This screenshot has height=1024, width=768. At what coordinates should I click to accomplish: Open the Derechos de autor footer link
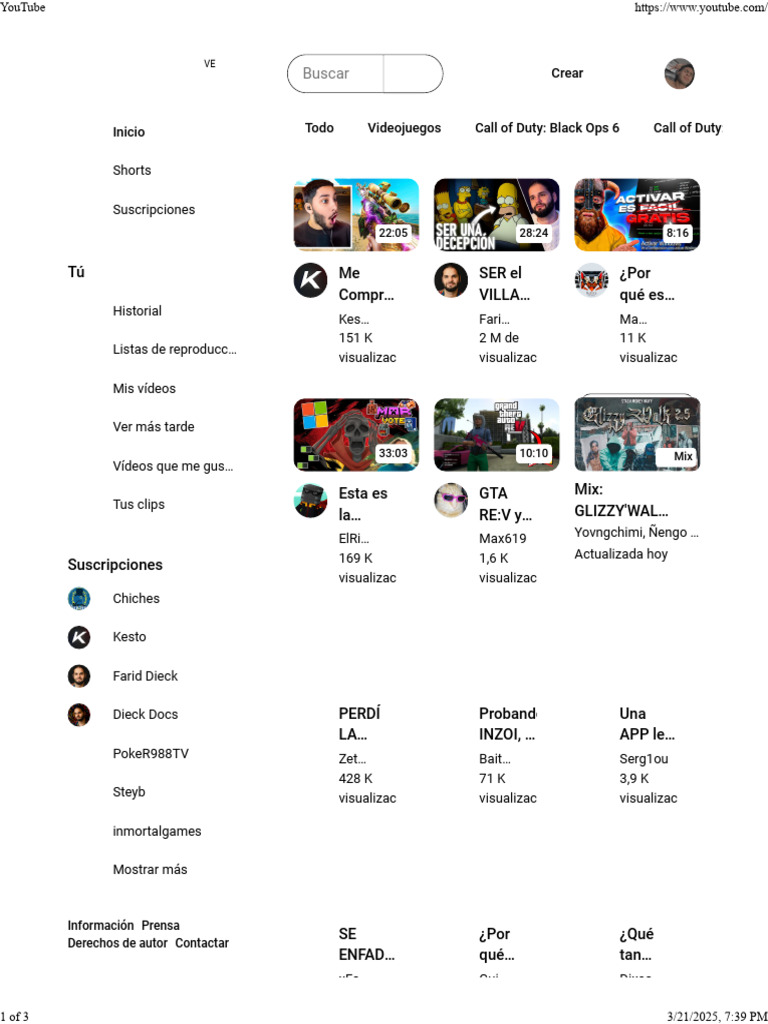pyautogui.click(x=118, y=943)
